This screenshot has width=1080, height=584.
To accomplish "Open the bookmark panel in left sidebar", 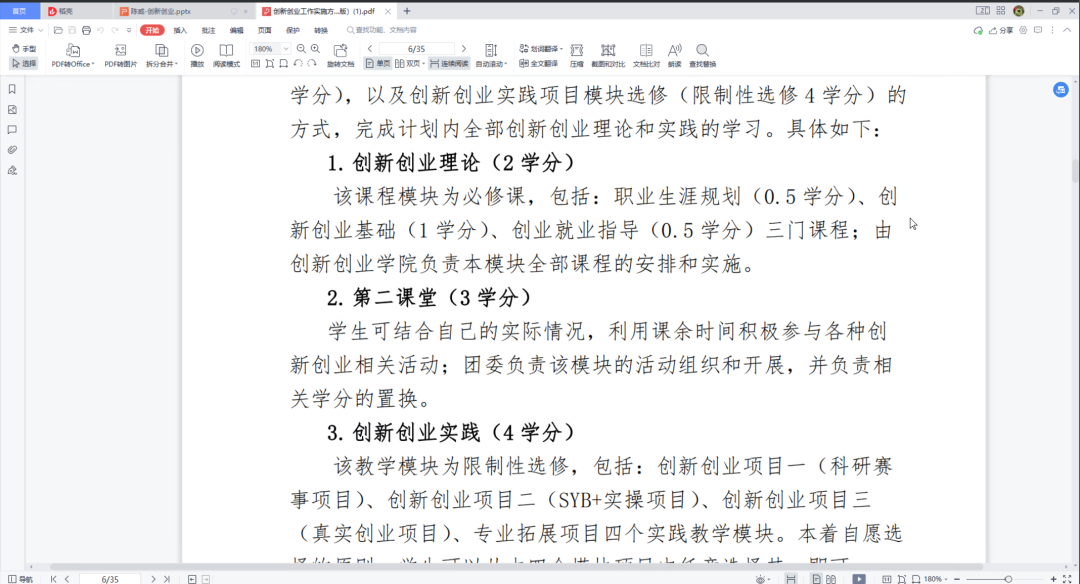I will click(12, 89).
